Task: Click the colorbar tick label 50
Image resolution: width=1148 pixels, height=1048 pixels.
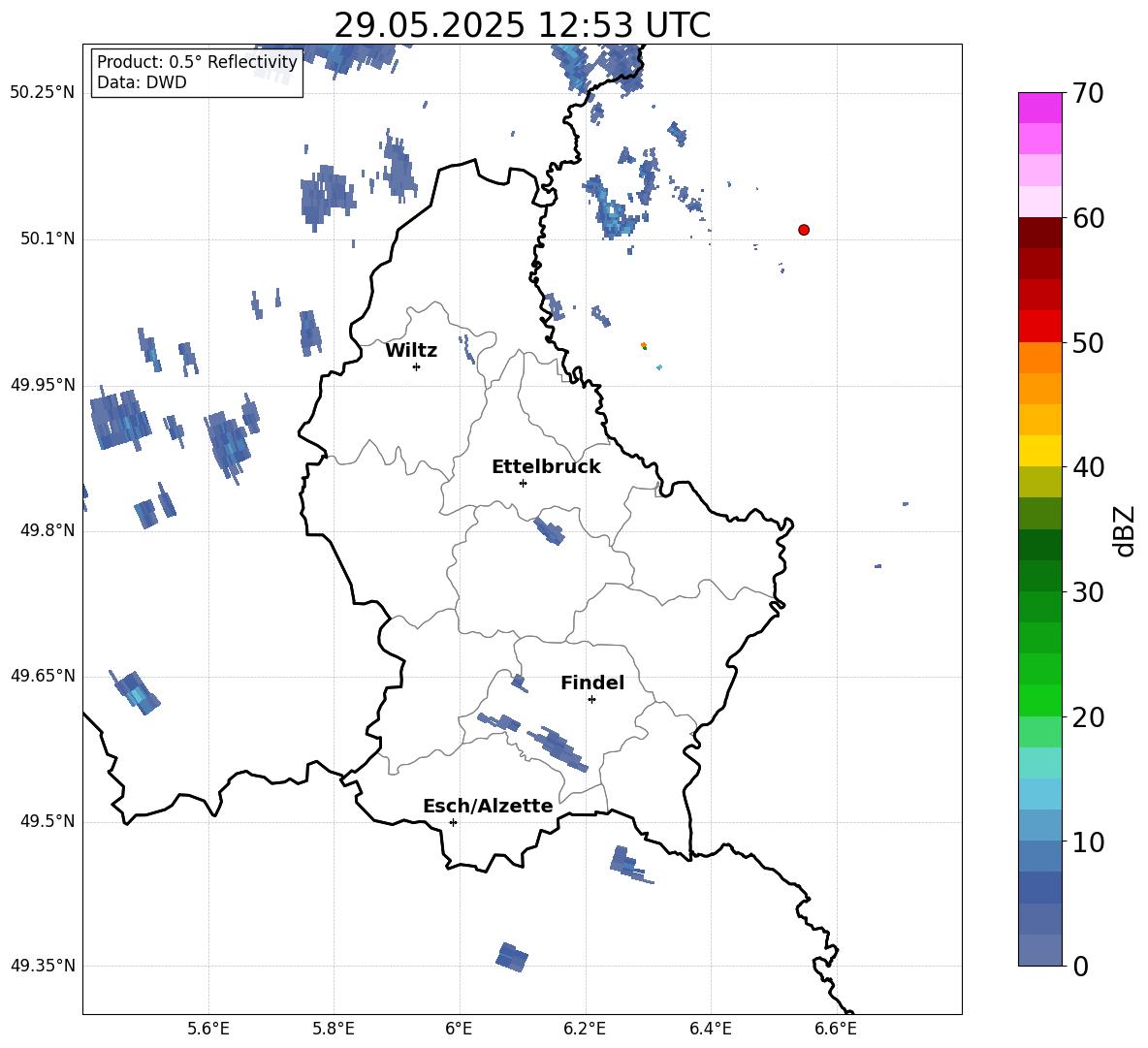Action: pyautogui.click(x=1088, y=343)
